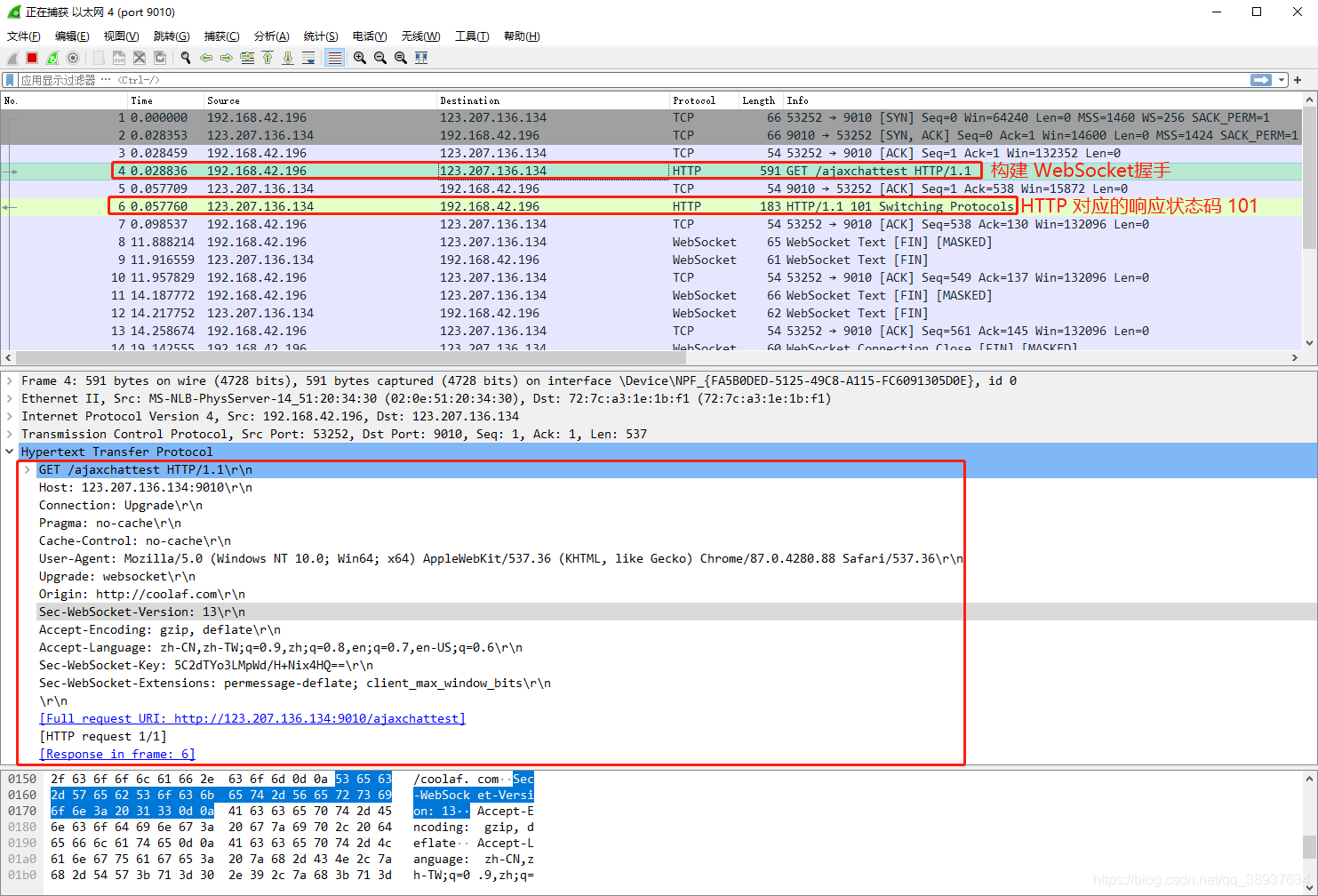Open the 统计(S) menu

coord(321,36)
